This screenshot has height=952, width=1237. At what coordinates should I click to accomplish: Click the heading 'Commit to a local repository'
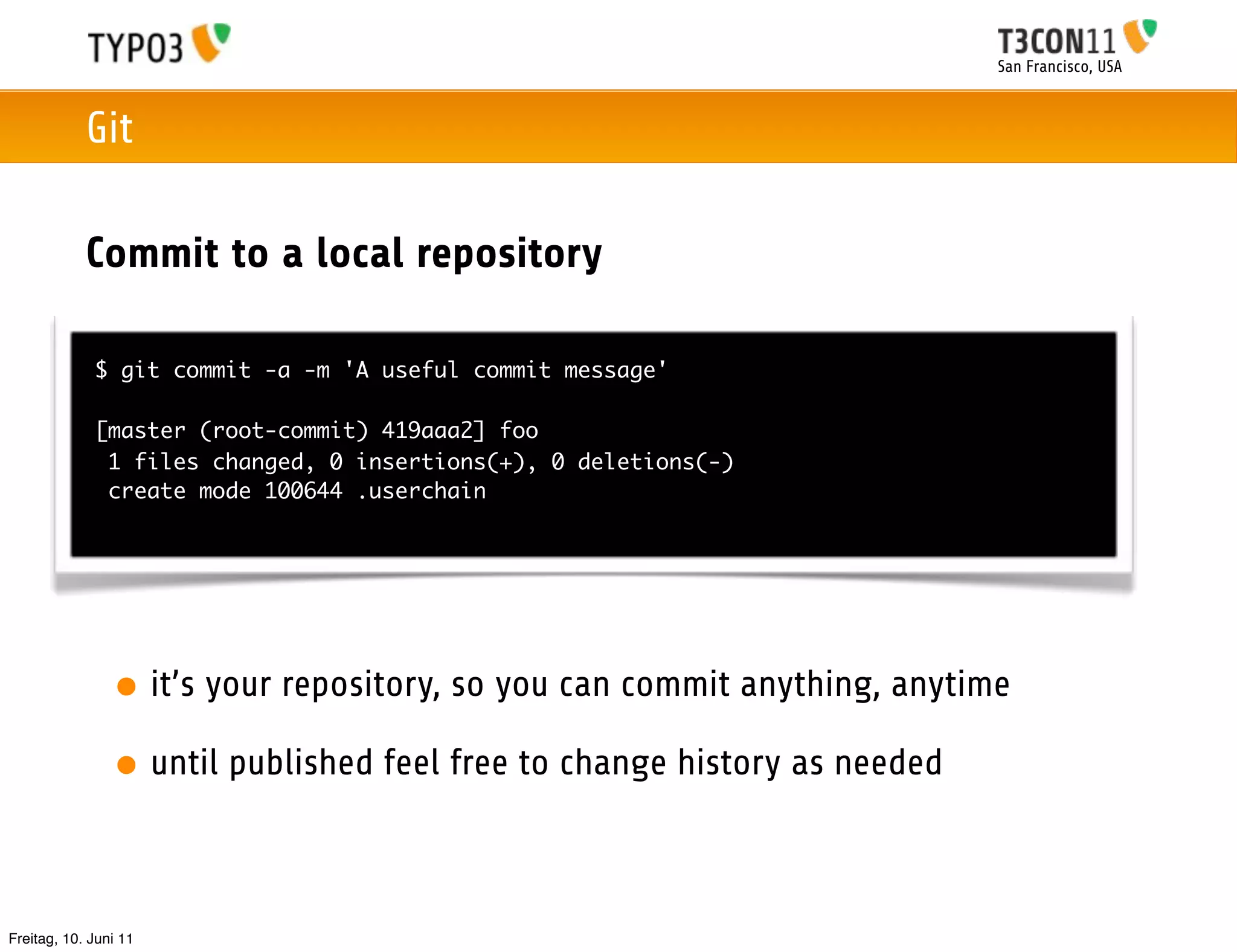tap(344, 253)
